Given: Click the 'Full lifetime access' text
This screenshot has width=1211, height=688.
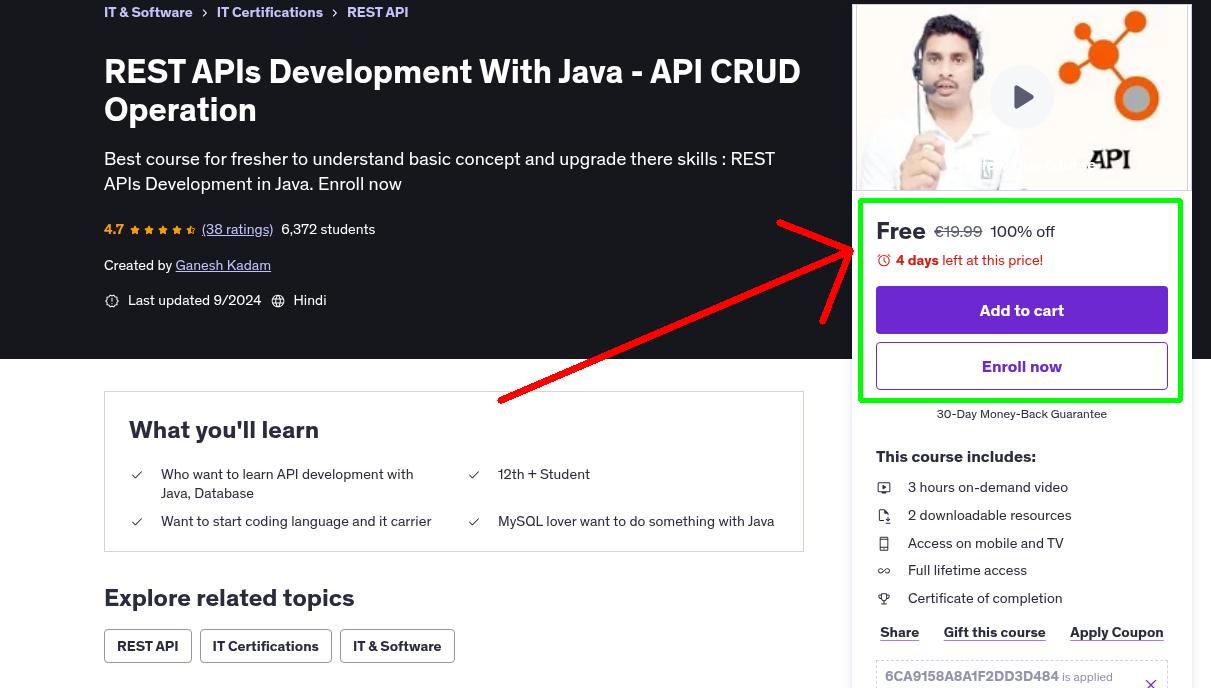Looking at the screenshot, I should (967, 570).
